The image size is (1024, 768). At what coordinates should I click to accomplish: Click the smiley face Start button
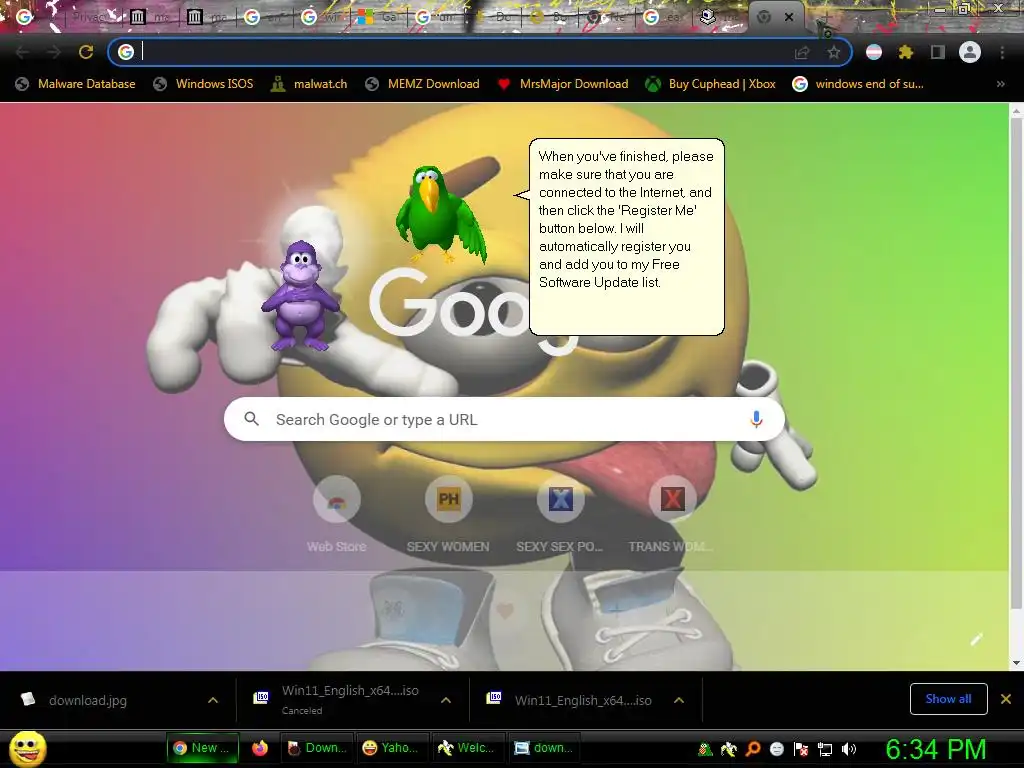pyautogui.click(x=28, y=748)
